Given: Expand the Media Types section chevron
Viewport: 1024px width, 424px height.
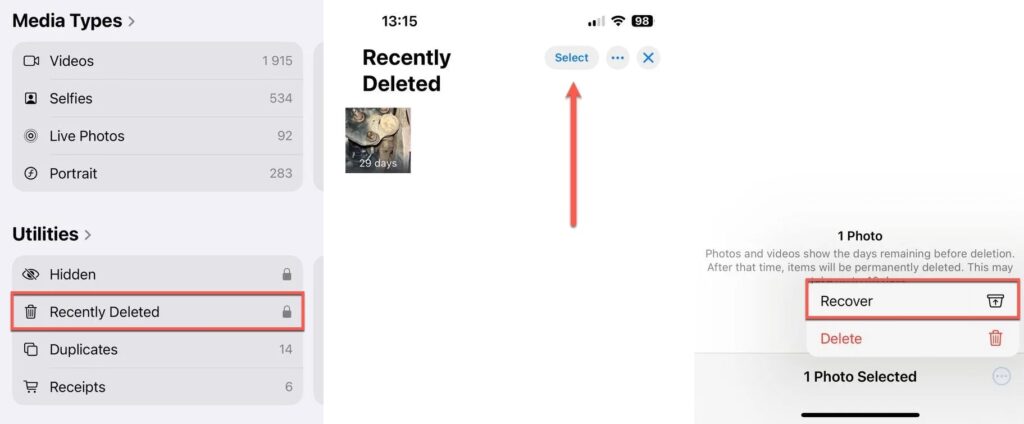Looking at the screenshot, I should tap(131, 21).
